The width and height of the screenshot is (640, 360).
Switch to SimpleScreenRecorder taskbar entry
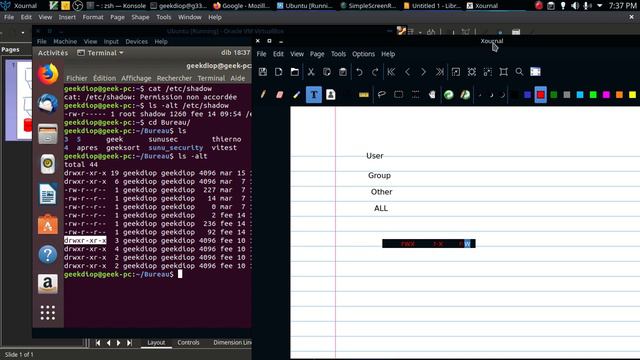pyautogui.click(x=368, y=6)
